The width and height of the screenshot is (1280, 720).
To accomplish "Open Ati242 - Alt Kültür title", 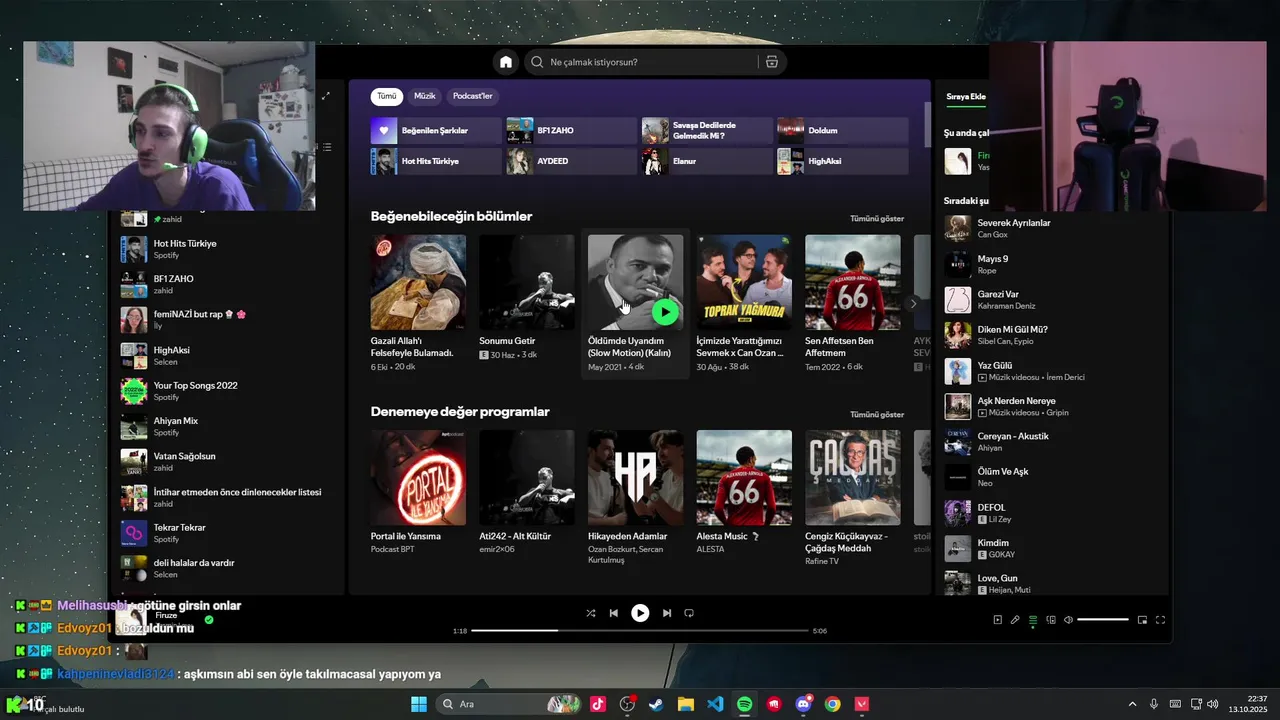I will tap(515, 536).
